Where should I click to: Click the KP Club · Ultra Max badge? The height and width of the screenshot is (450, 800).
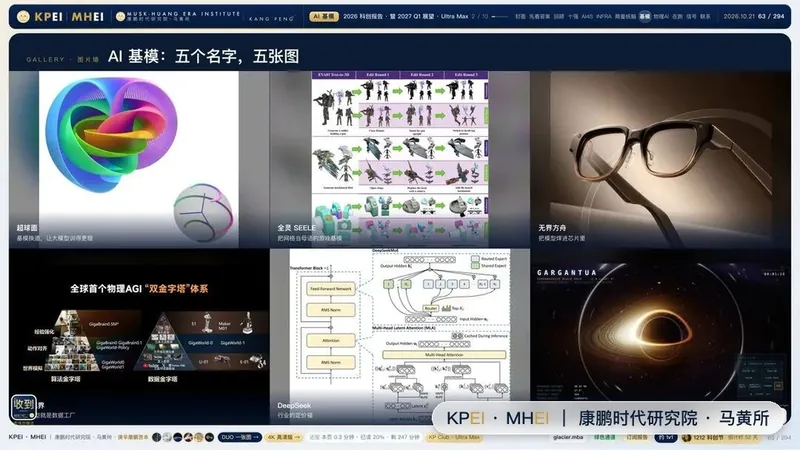(454, 437)
